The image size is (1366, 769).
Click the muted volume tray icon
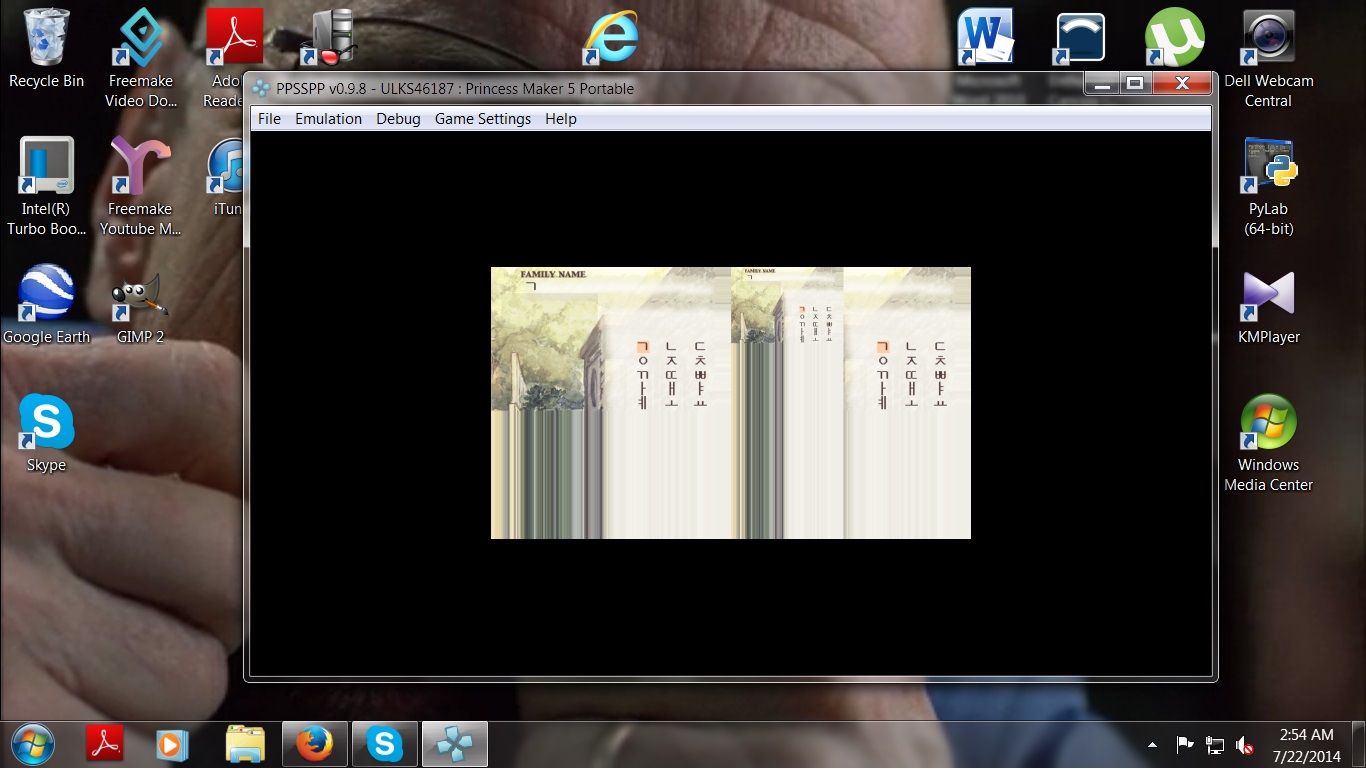pos(1245,745)
